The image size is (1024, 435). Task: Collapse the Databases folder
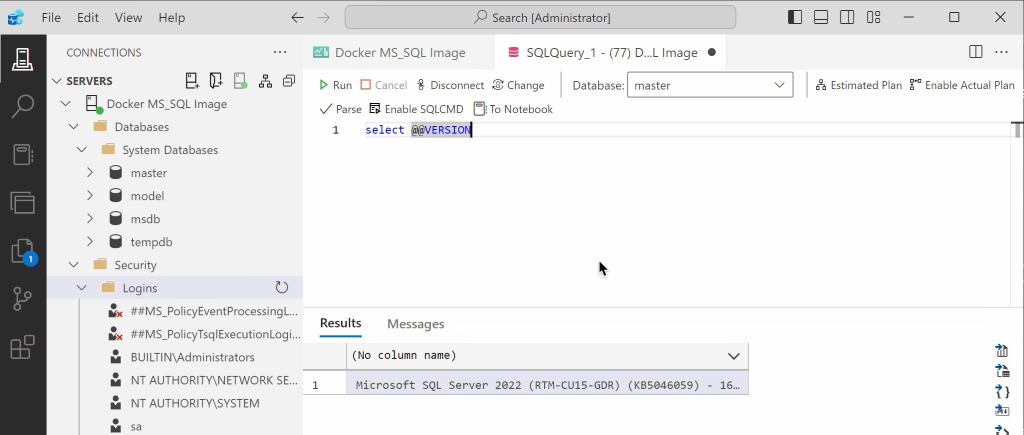pos(74,127)
